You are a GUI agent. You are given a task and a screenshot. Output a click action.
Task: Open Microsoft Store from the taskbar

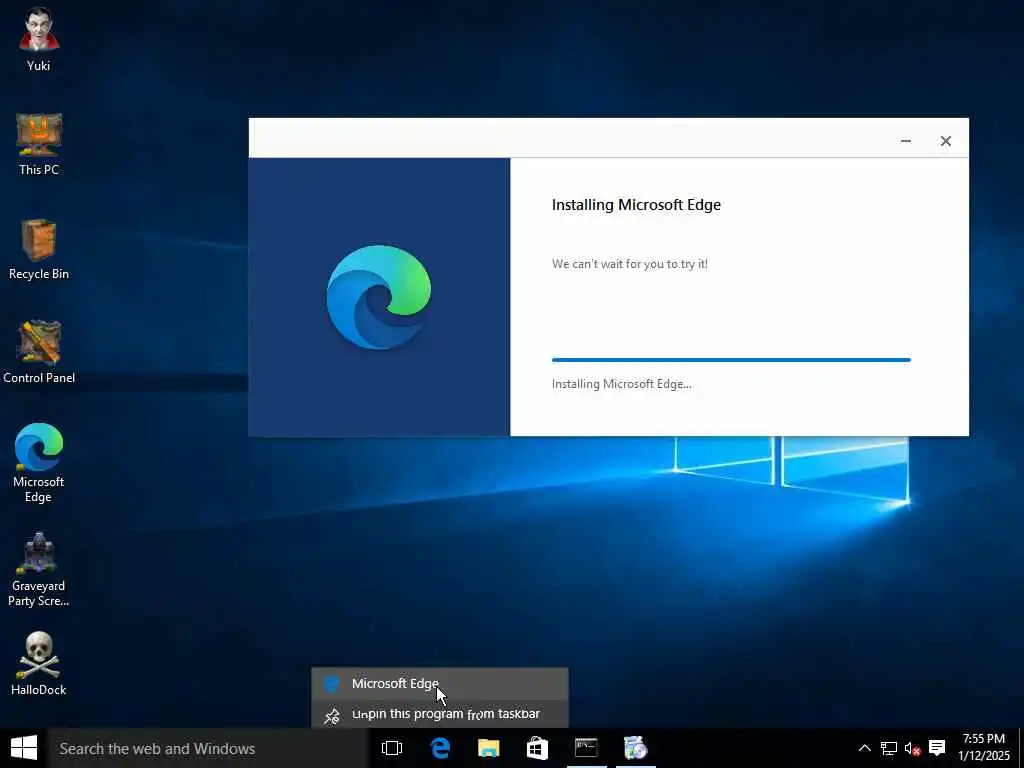(537, 748)
